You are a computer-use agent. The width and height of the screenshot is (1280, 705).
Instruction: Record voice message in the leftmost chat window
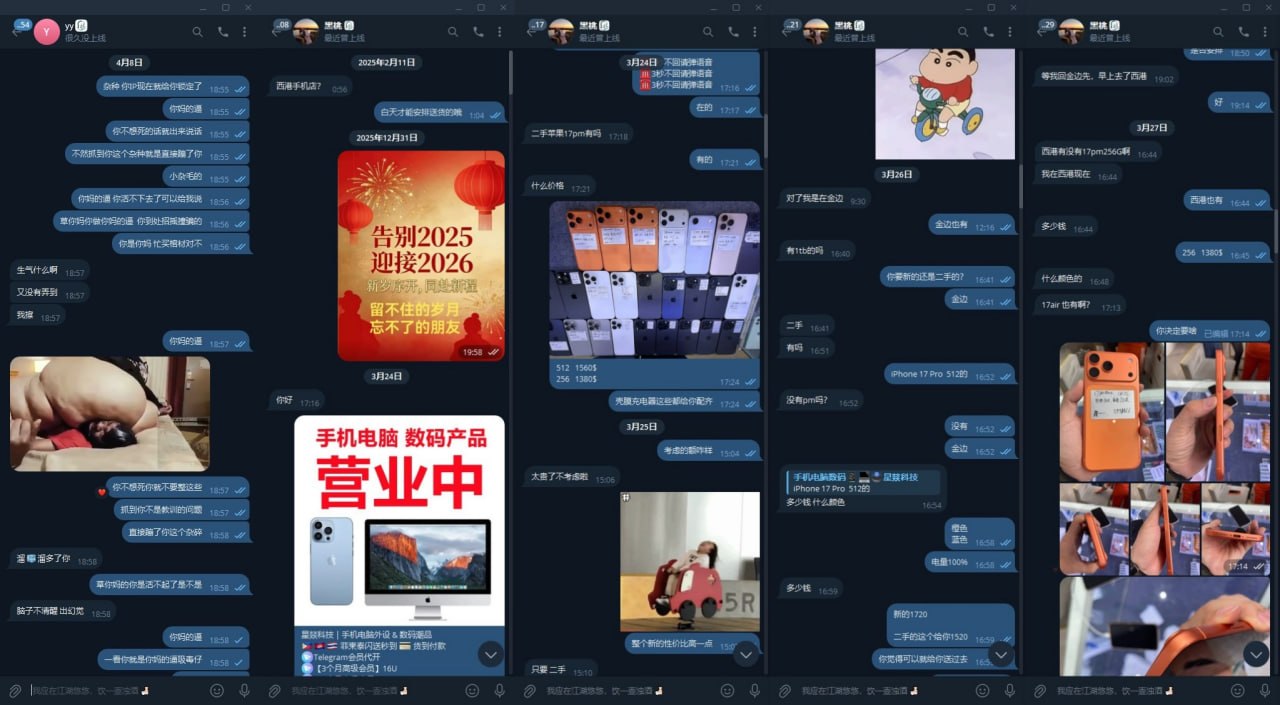[244, 690]
